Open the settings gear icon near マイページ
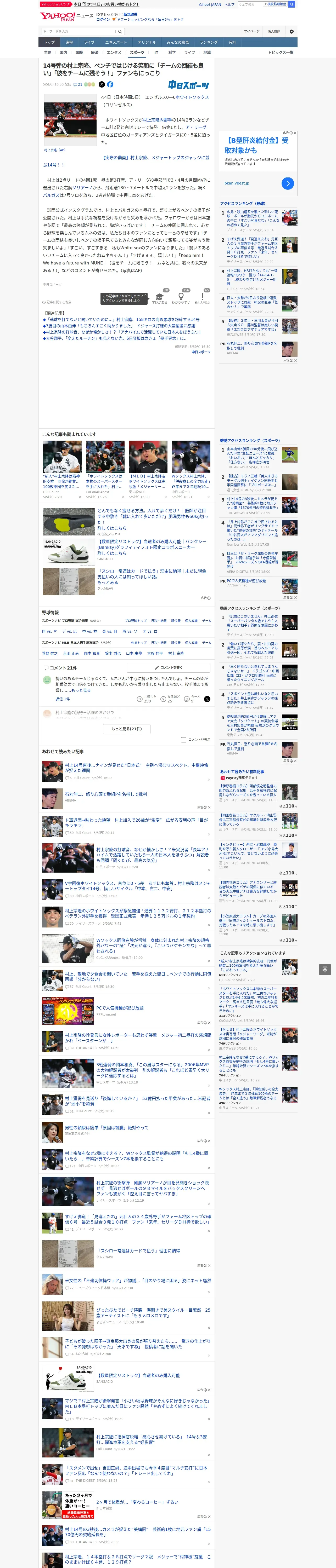 [291, 32]
